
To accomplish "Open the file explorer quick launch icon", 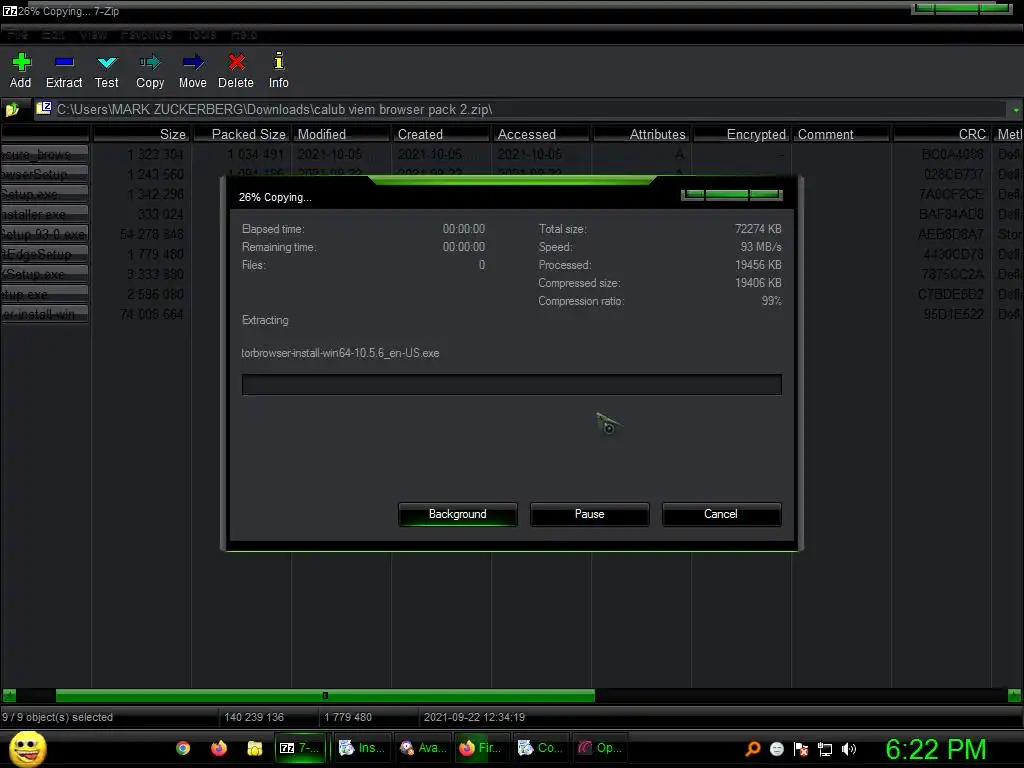I will [255, 748].
